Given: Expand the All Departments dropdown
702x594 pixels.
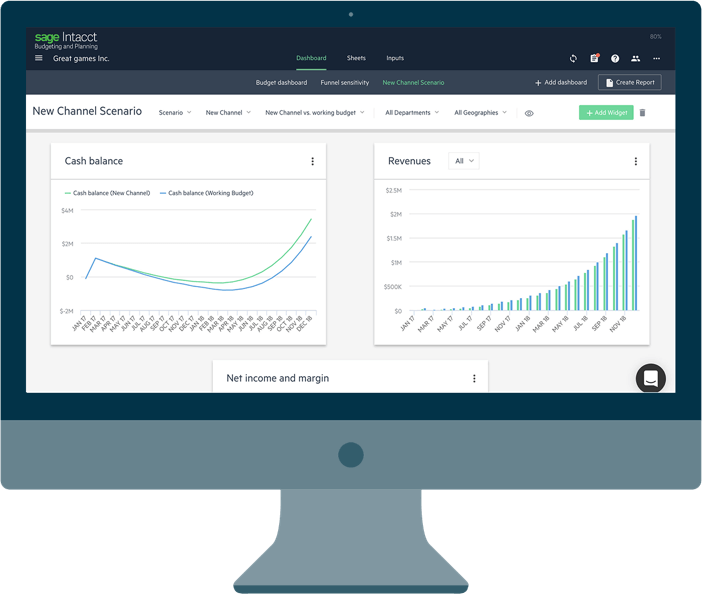Looking at the screenshot, I should point(411,113).
